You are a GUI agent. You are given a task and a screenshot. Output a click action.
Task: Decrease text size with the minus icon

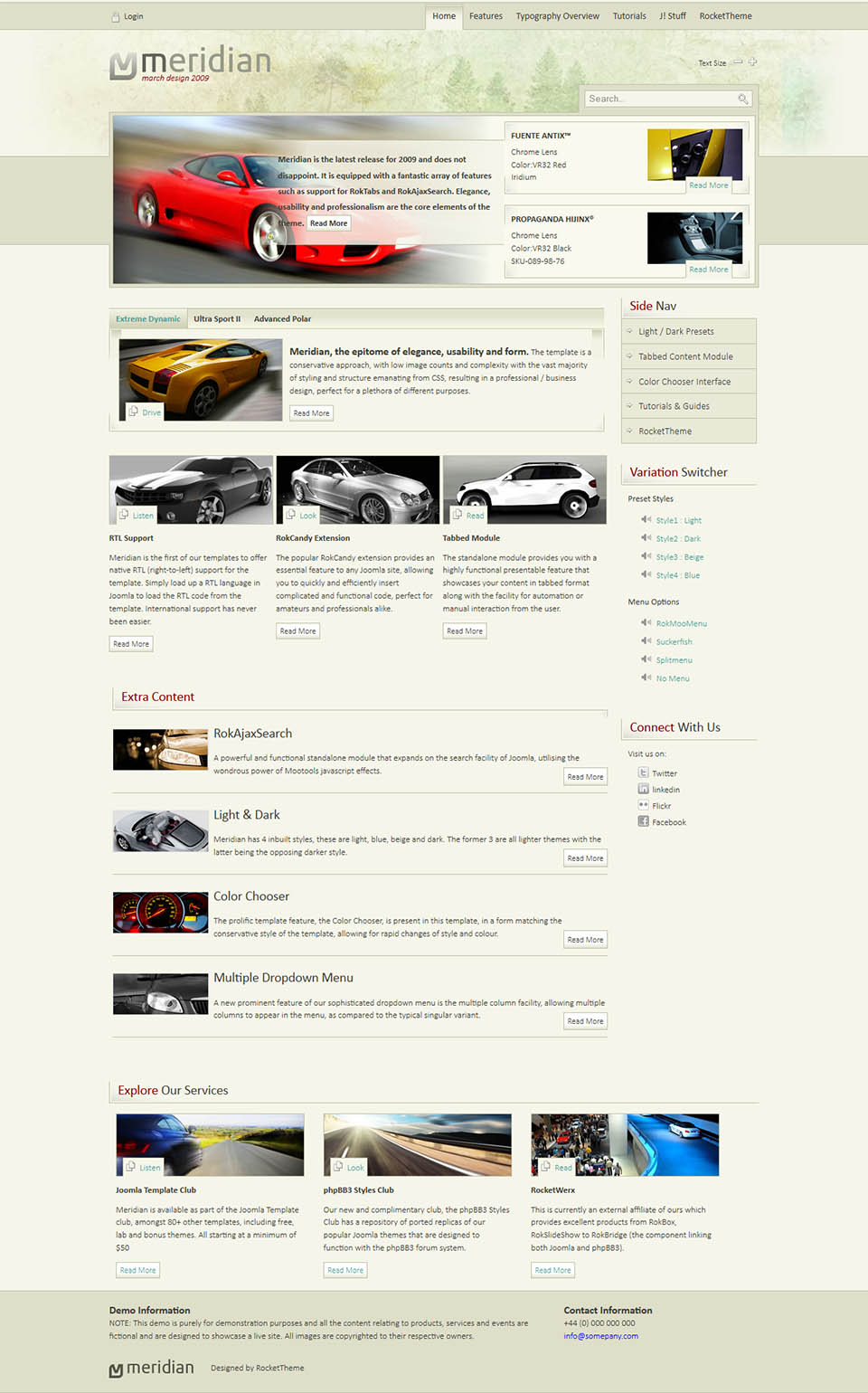tap(738, 62)
